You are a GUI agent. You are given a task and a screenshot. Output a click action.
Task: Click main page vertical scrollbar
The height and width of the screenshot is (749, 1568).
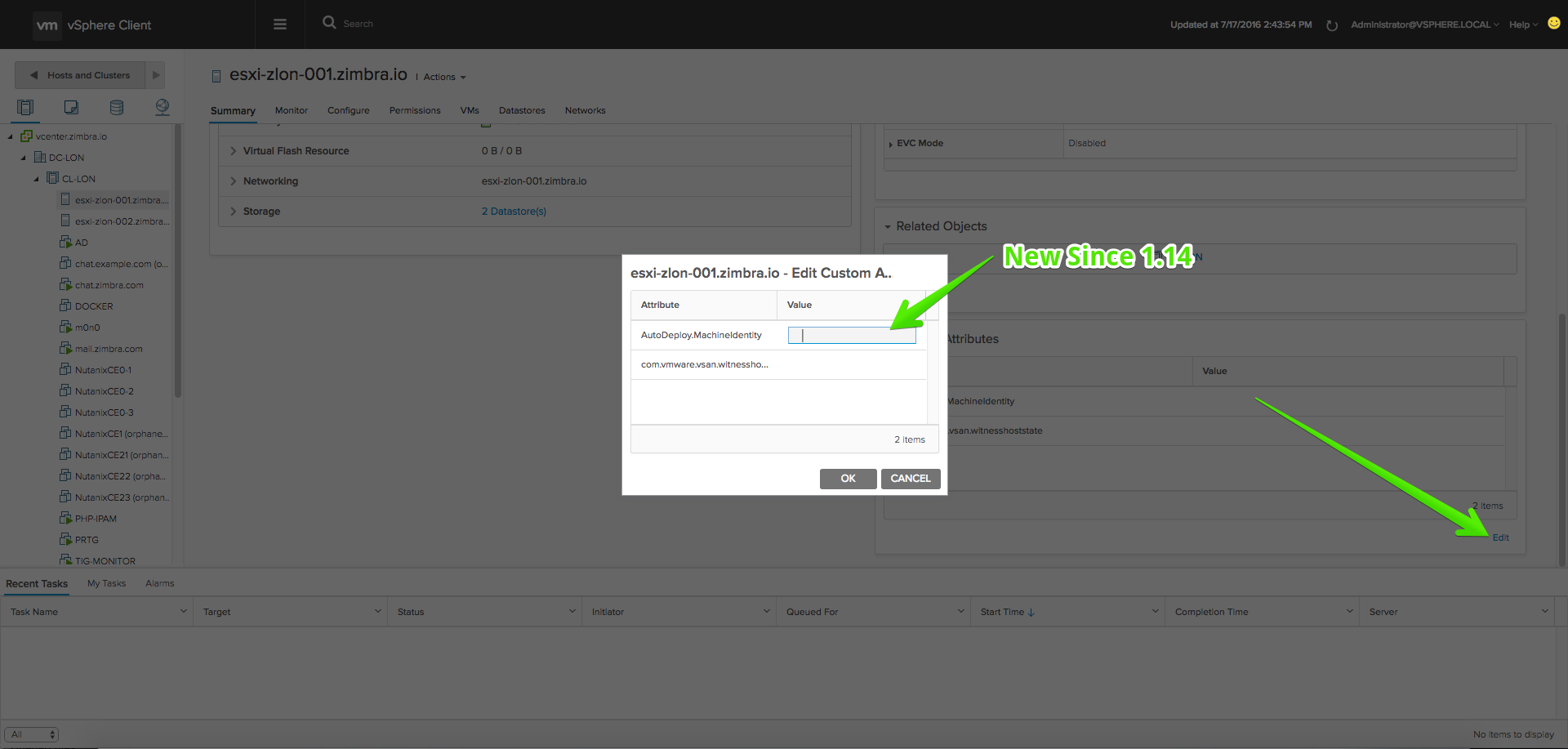tap(1562, 439)
